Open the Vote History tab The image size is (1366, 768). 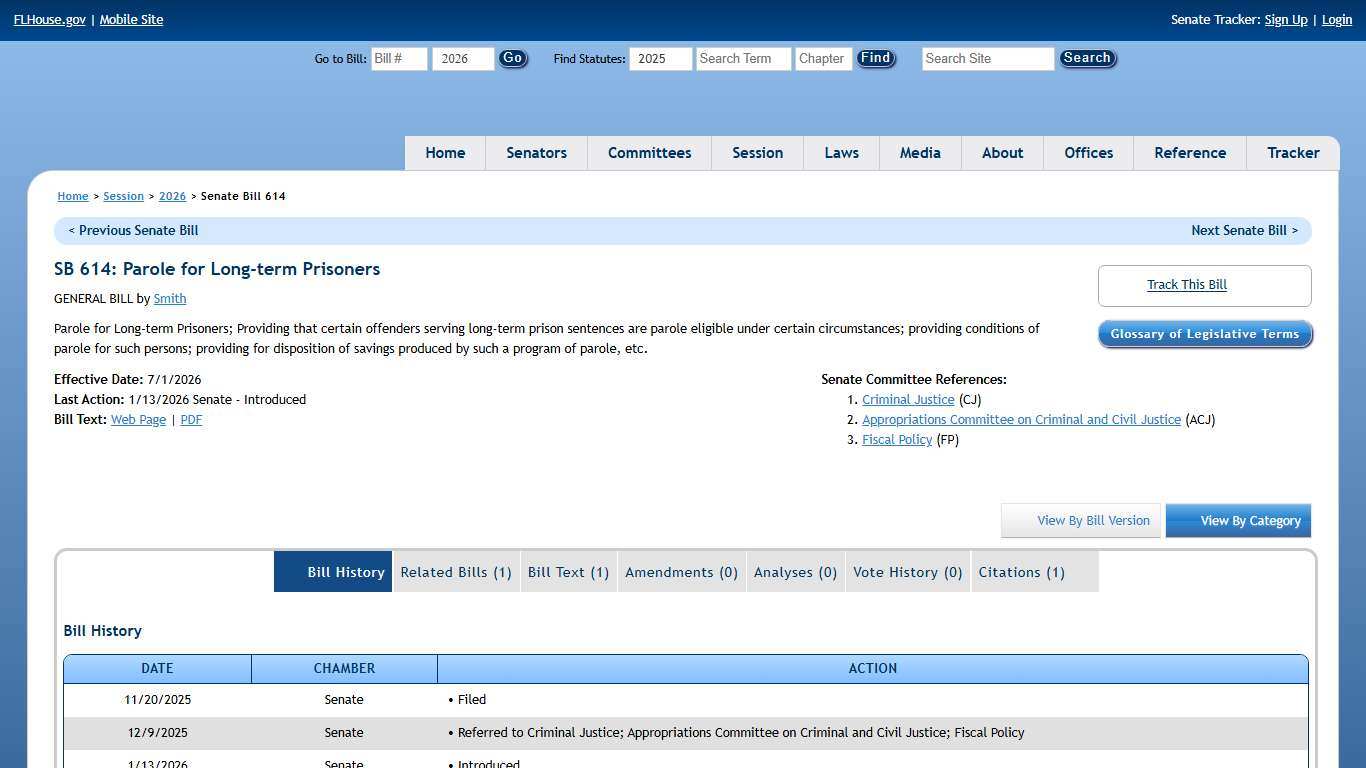907,572
